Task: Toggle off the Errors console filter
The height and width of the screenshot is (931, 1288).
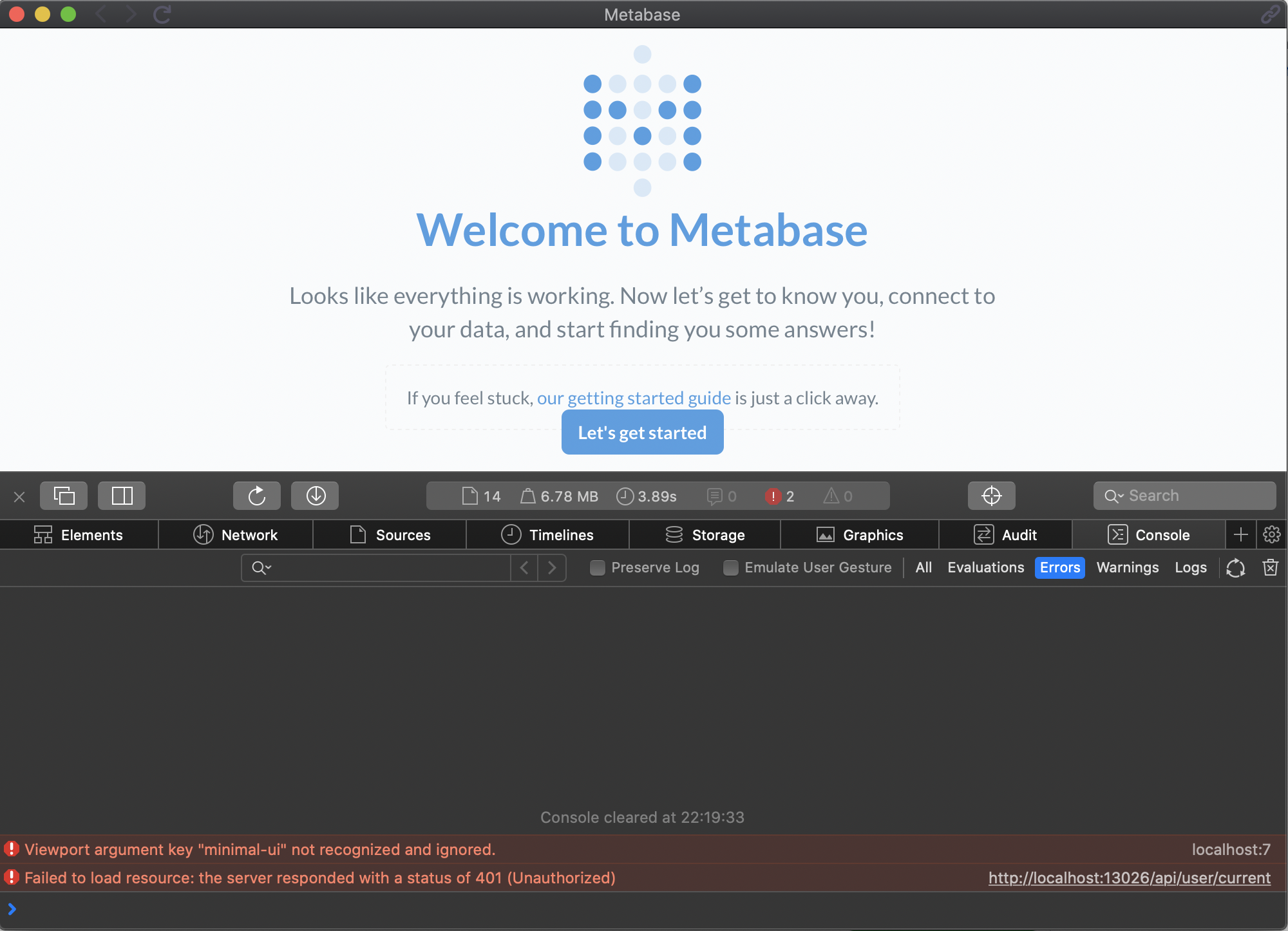Action: coord(1059,568)
